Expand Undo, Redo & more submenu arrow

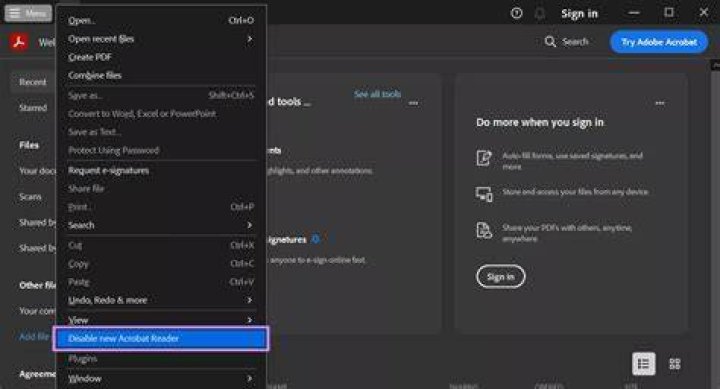250,300
